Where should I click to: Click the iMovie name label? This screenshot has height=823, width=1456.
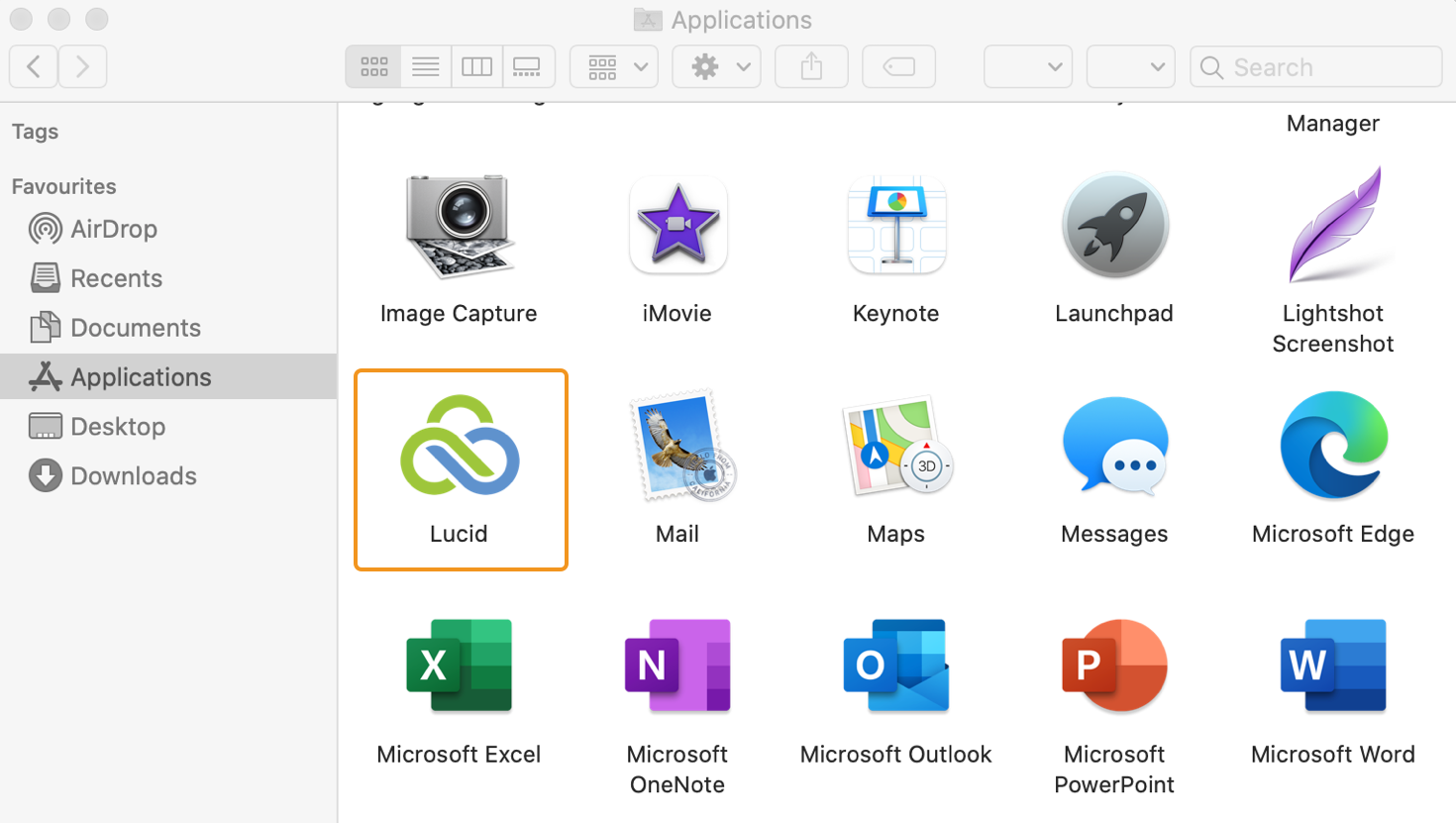click(677, 313)
